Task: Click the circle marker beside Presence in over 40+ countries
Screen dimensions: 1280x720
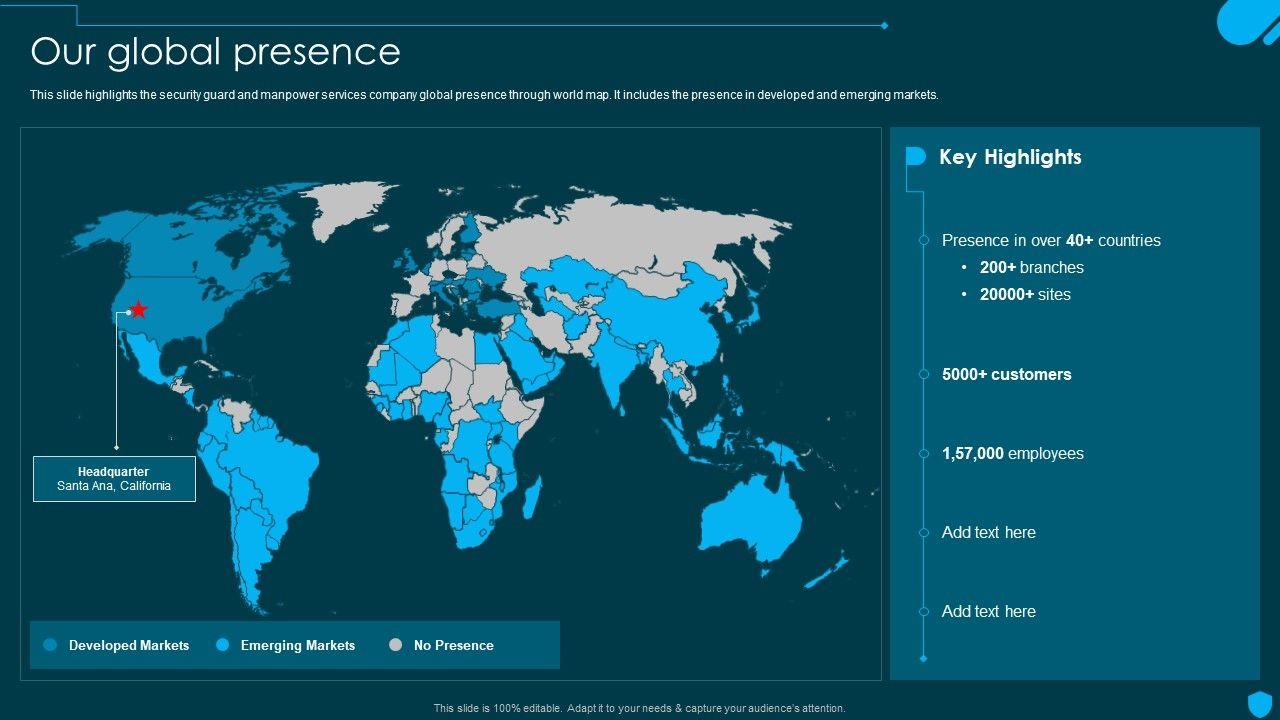Action: point(924,240)
